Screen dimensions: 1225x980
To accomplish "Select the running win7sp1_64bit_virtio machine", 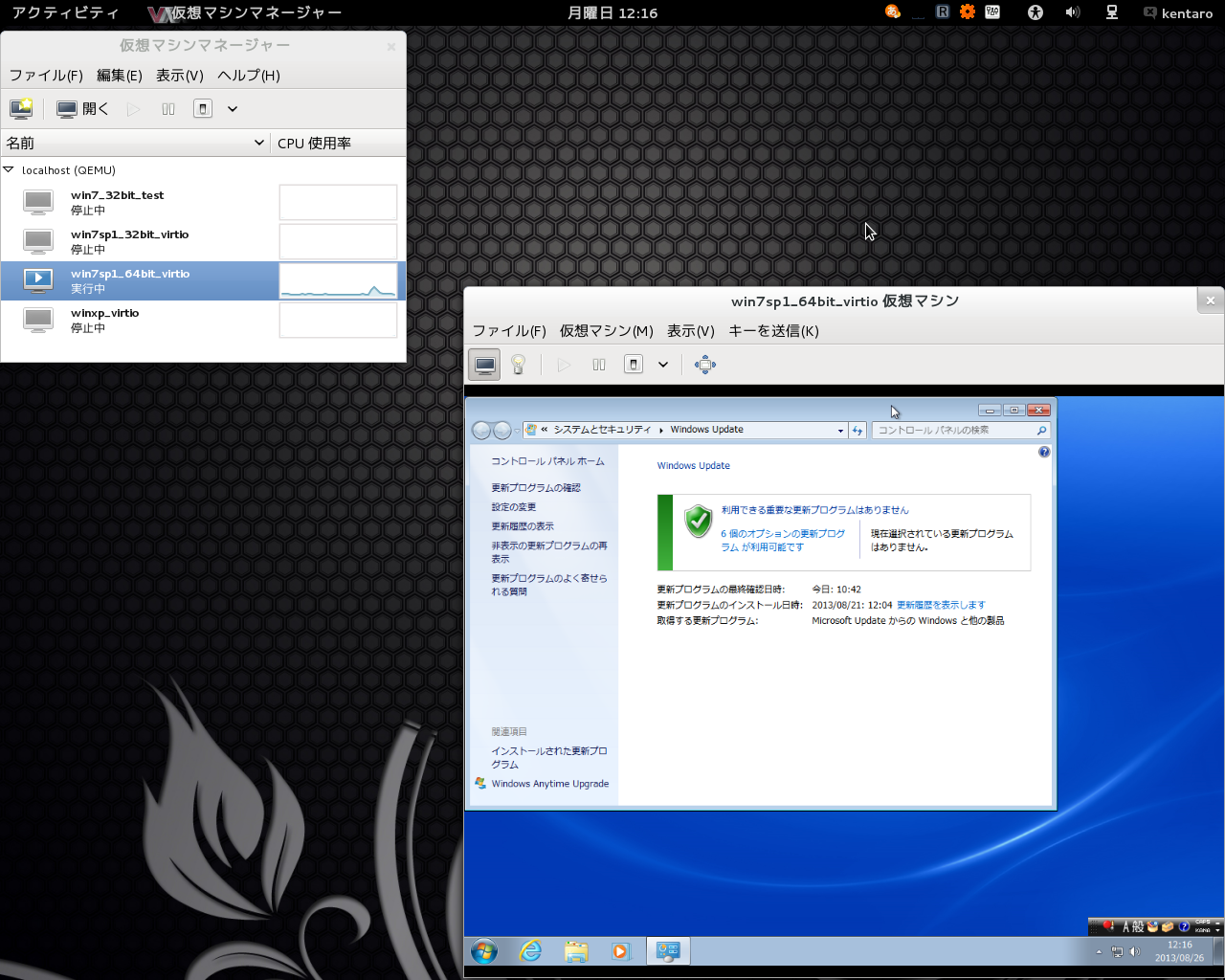I will point(203,280).
